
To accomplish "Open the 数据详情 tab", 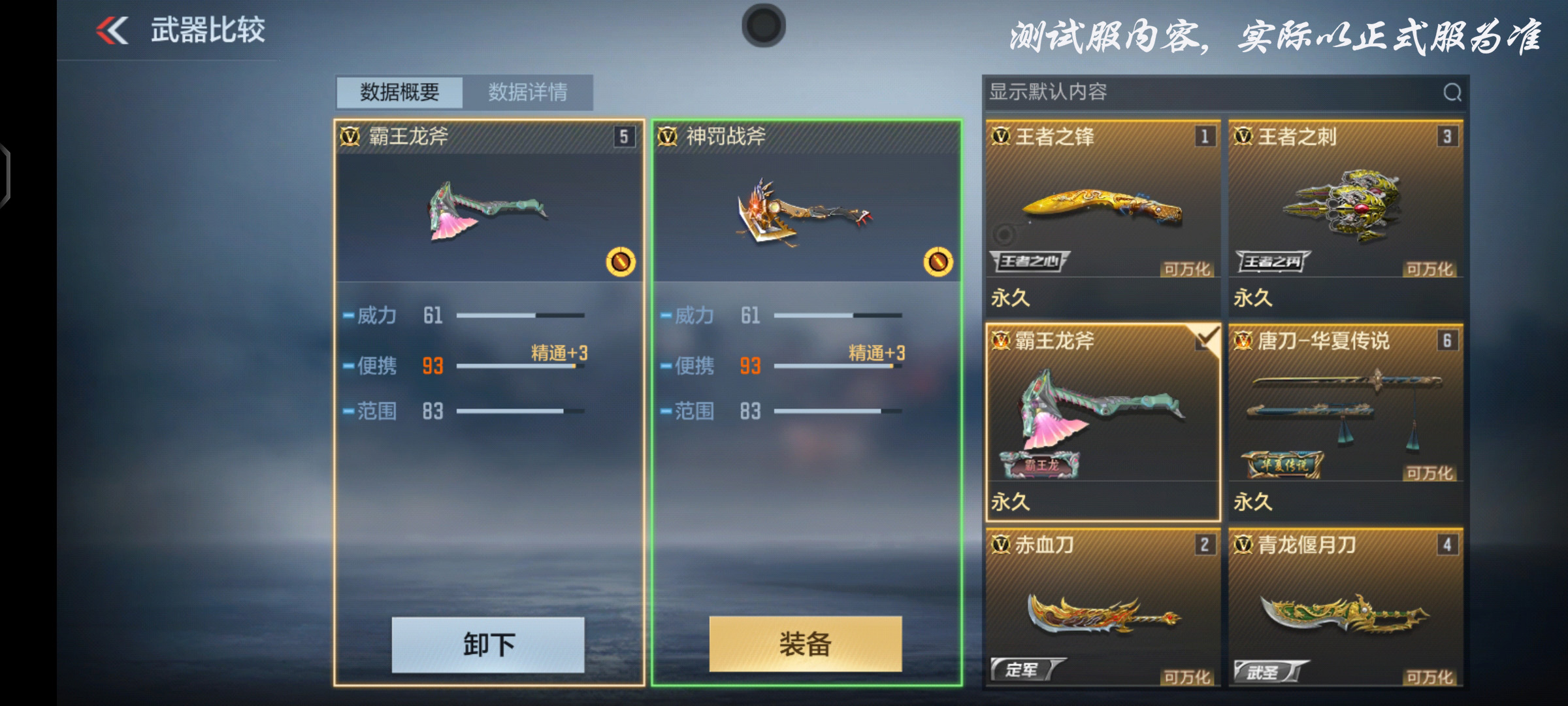I will click(528, 92).
